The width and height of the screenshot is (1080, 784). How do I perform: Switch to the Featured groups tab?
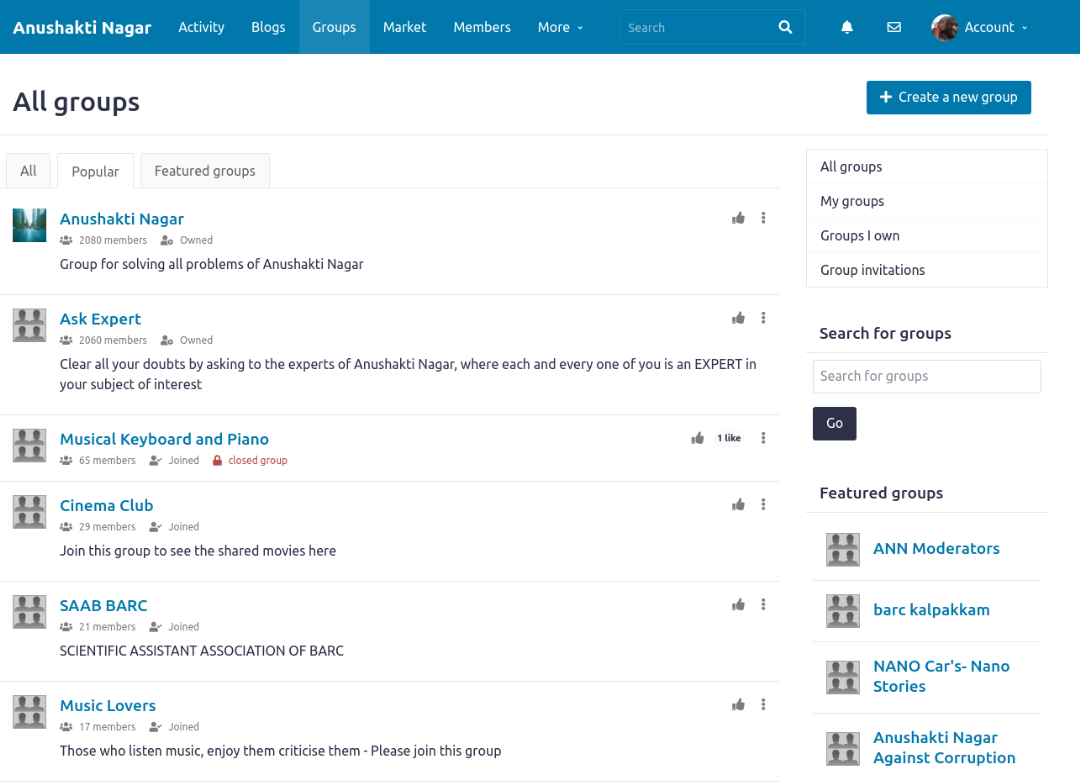[204, 171]
